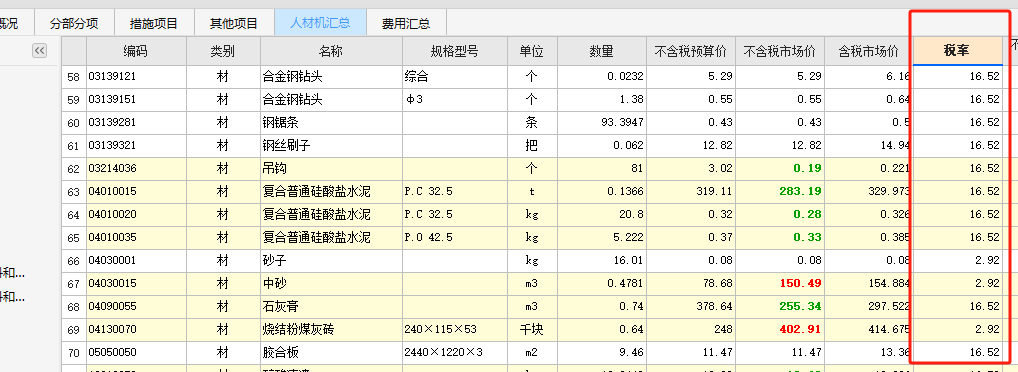This screenshot has height=372, width=1018.
Task: Click the 含税市场价 column header
Action: point(869,51)
